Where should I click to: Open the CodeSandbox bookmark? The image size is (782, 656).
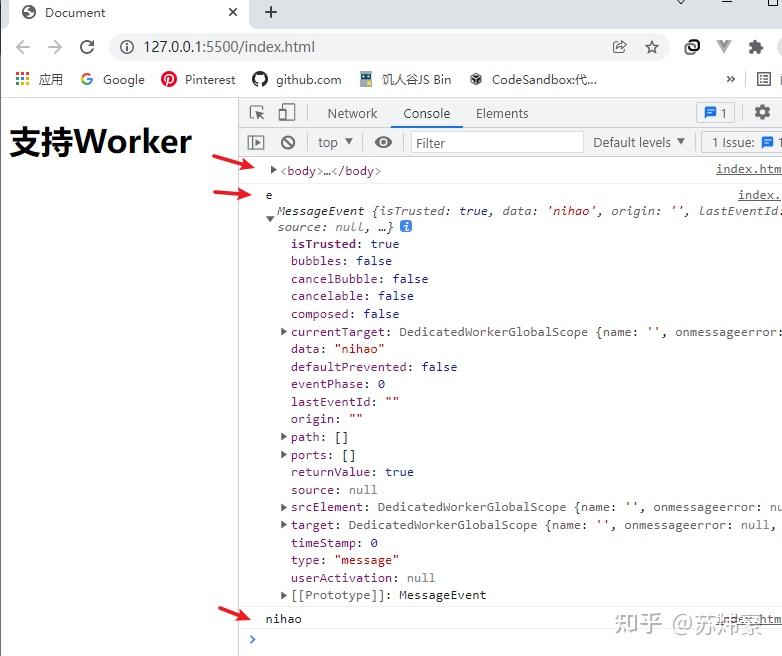[533, 79]
